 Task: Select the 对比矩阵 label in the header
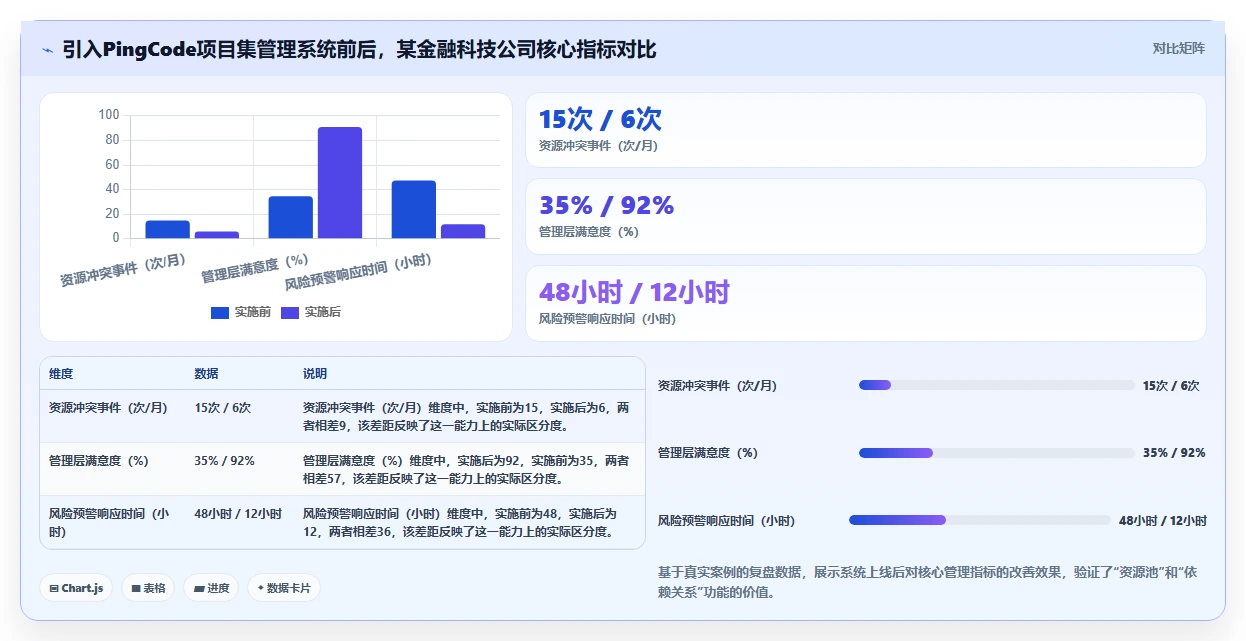(x=1179, y=48)
